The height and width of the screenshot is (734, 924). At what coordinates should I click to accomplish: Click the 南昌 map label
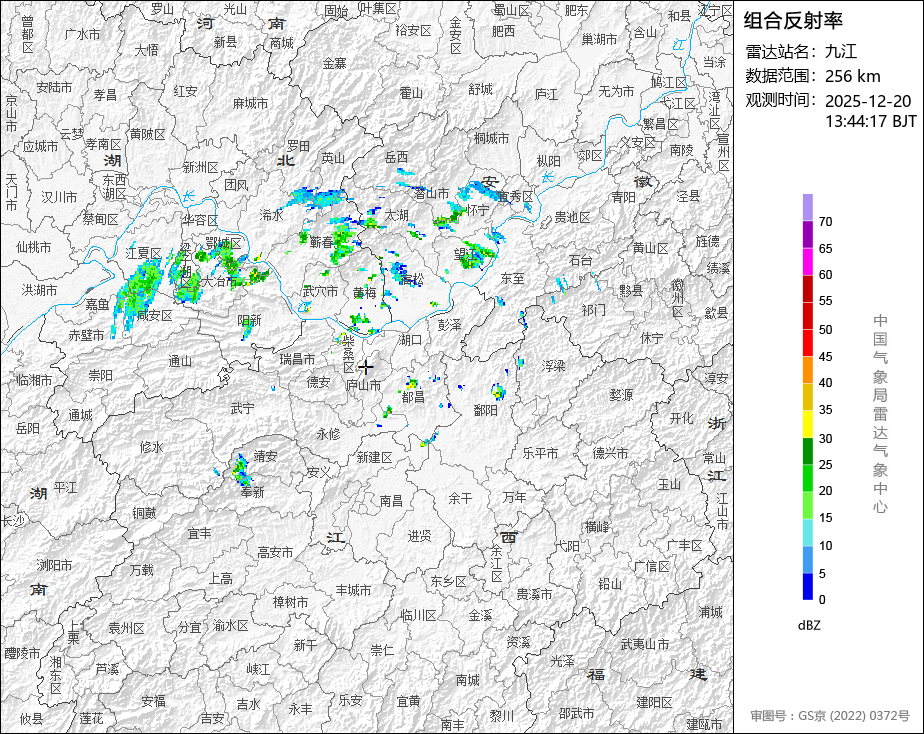pos(391,501)
